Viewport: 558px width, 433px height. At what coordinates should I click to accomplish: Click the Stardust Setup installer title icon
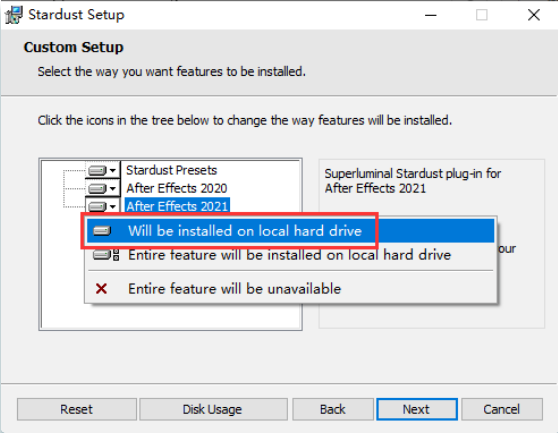click(x=14, y=15)
